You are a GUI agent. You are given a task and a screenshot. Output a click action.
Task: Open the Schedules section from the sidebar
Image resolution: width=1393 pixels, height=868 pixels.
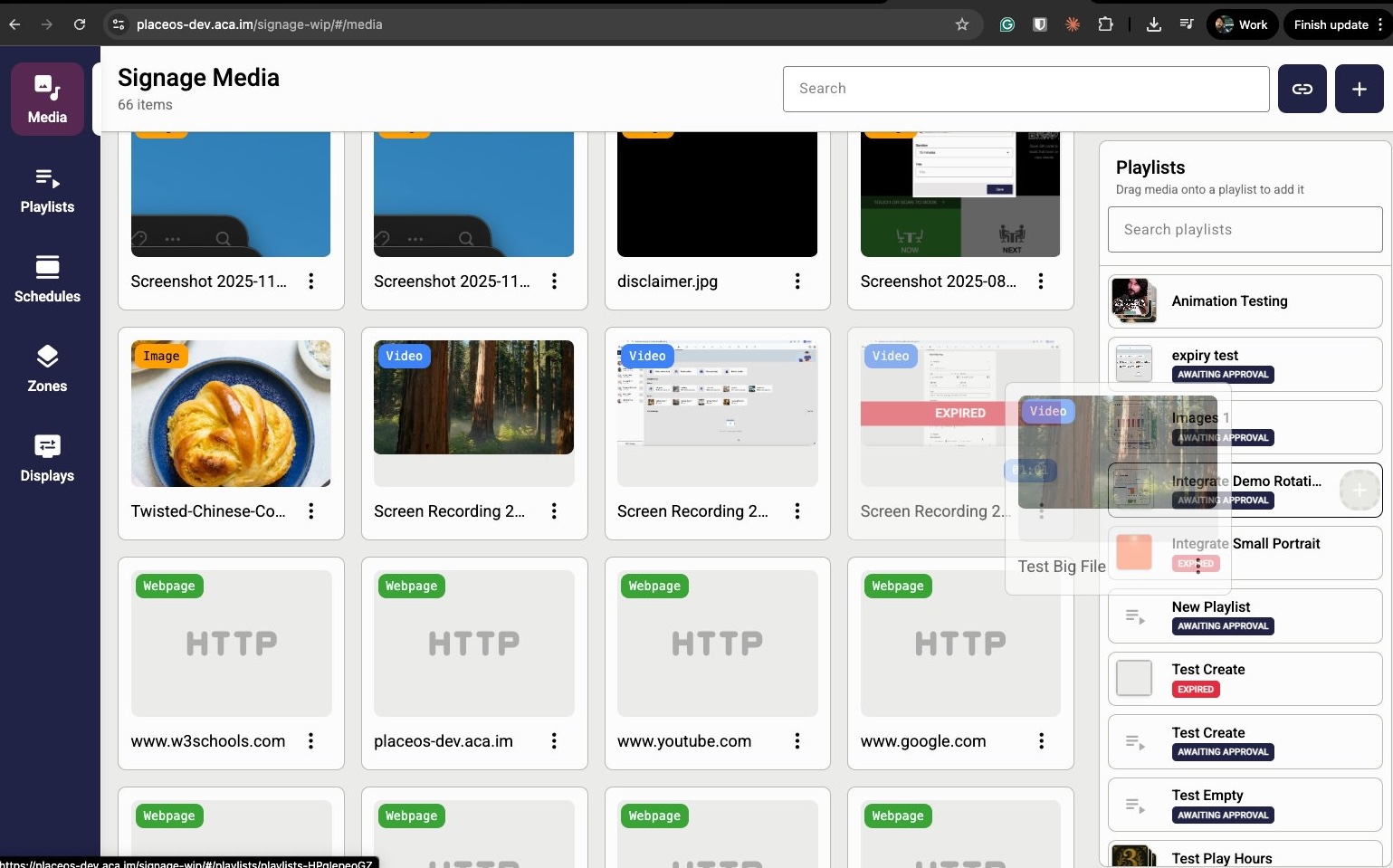[x=46, y=280]
